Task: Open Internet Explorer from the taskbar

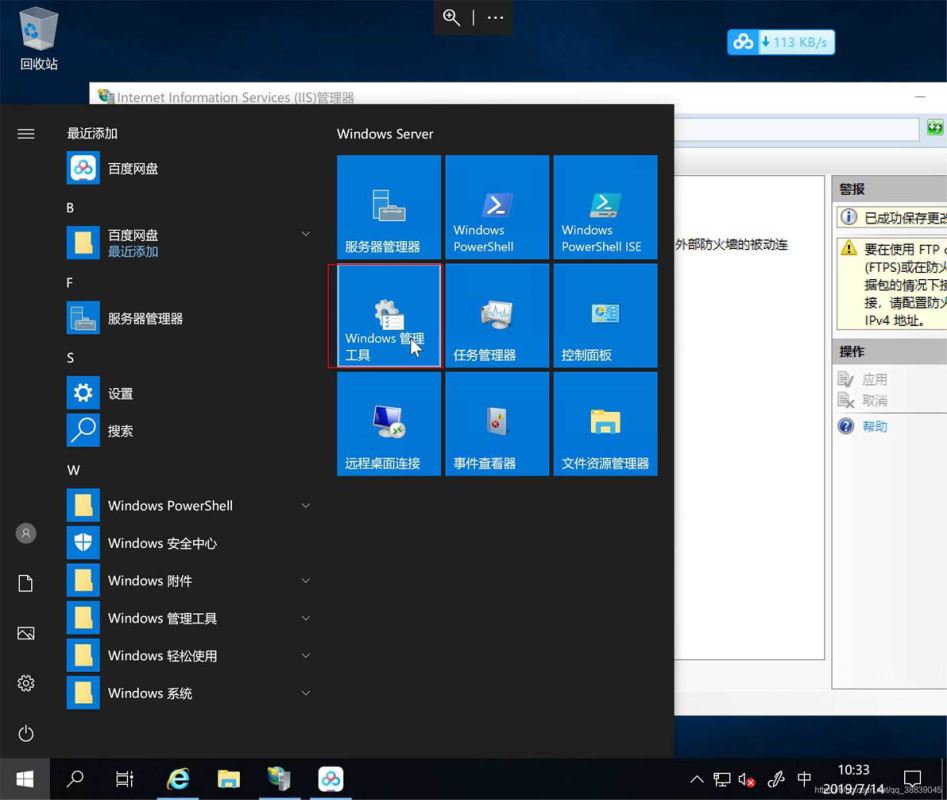Action: pos(178,779)
